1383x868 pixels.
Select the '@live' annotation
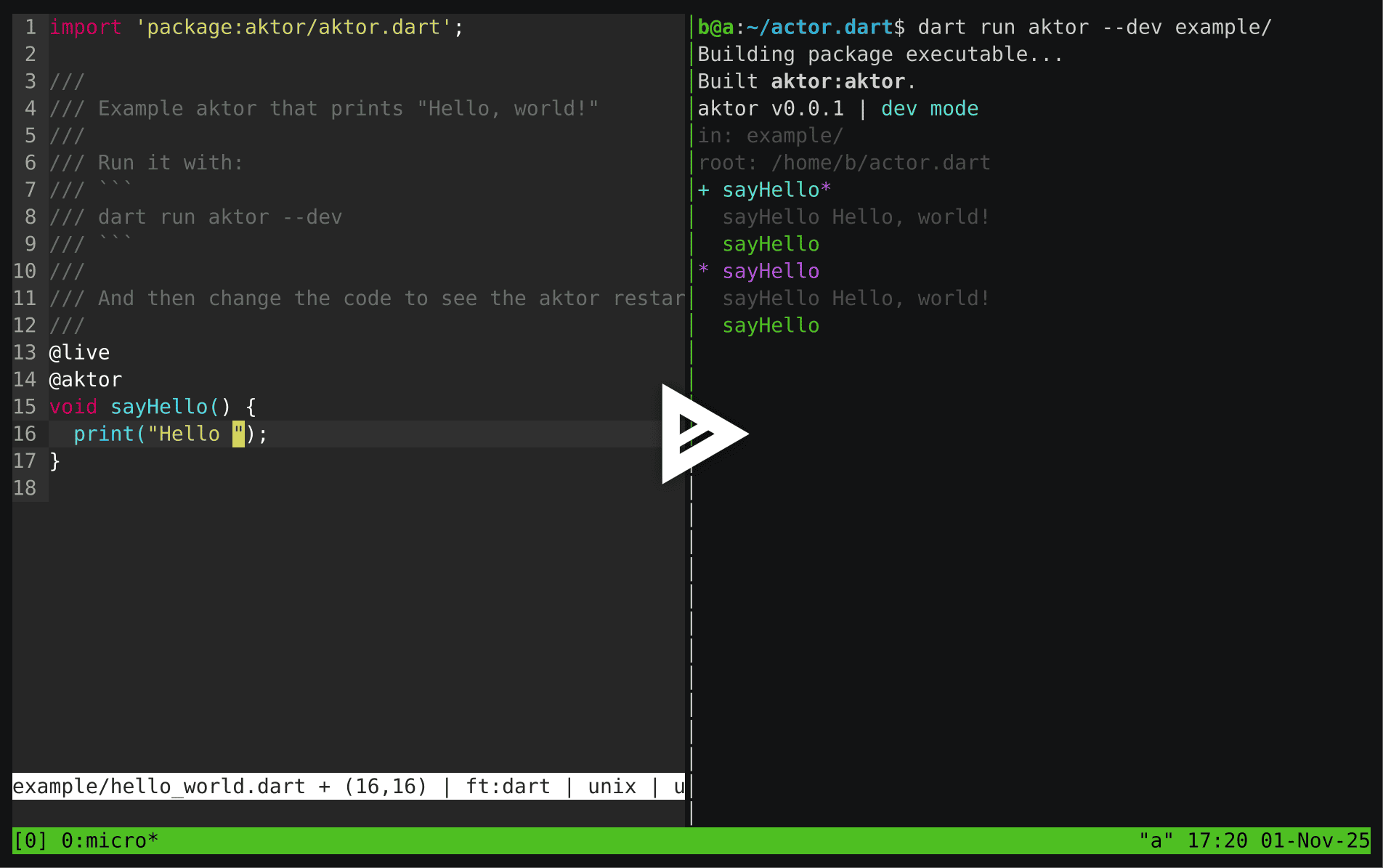point(79,353)
